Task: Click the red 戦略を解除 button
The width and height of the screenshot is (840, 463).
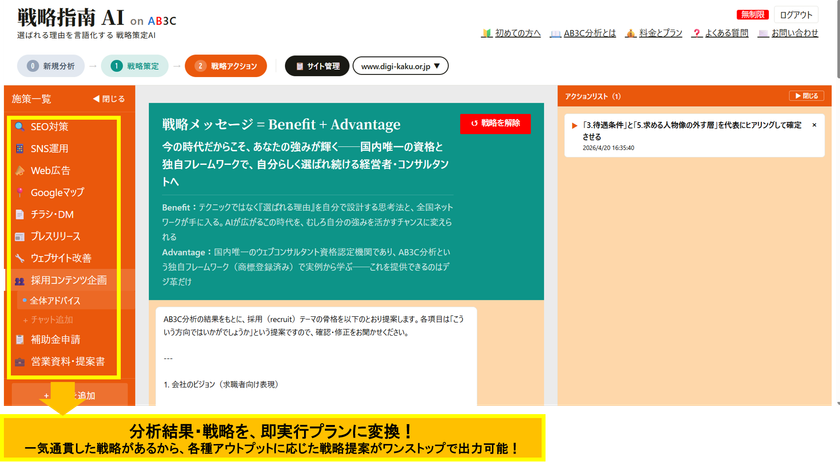Action: coord(496,123)
